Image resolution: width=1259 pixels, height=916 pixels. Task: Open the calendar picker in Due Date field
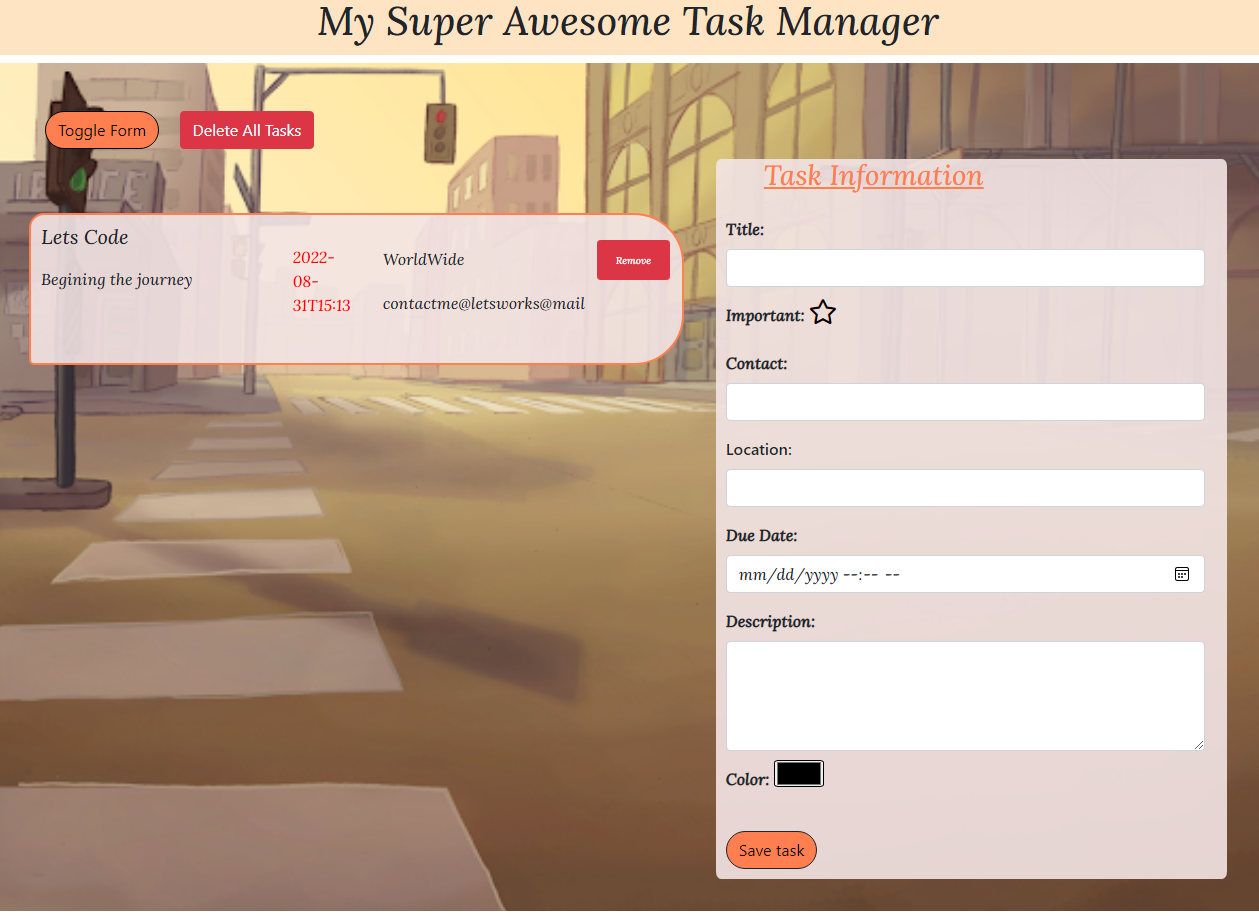tap(1181, 574)
